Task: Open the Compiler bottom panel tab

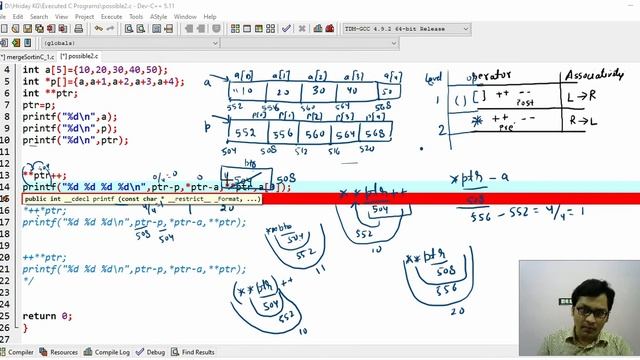Action: click(17, 352)
